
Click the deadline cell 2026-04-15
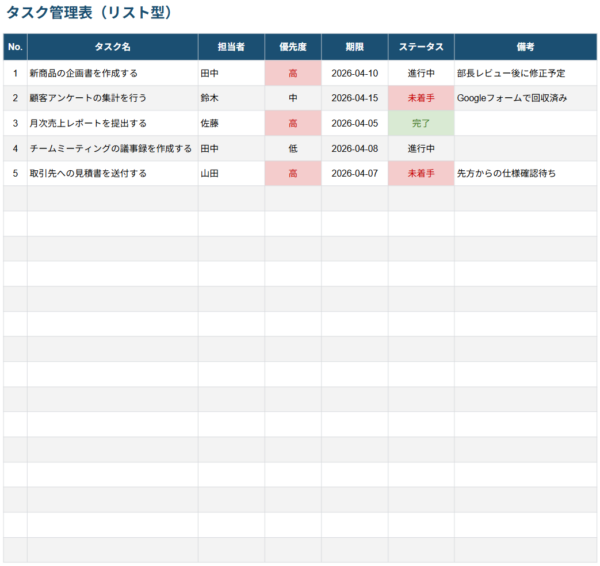point(354,98)
